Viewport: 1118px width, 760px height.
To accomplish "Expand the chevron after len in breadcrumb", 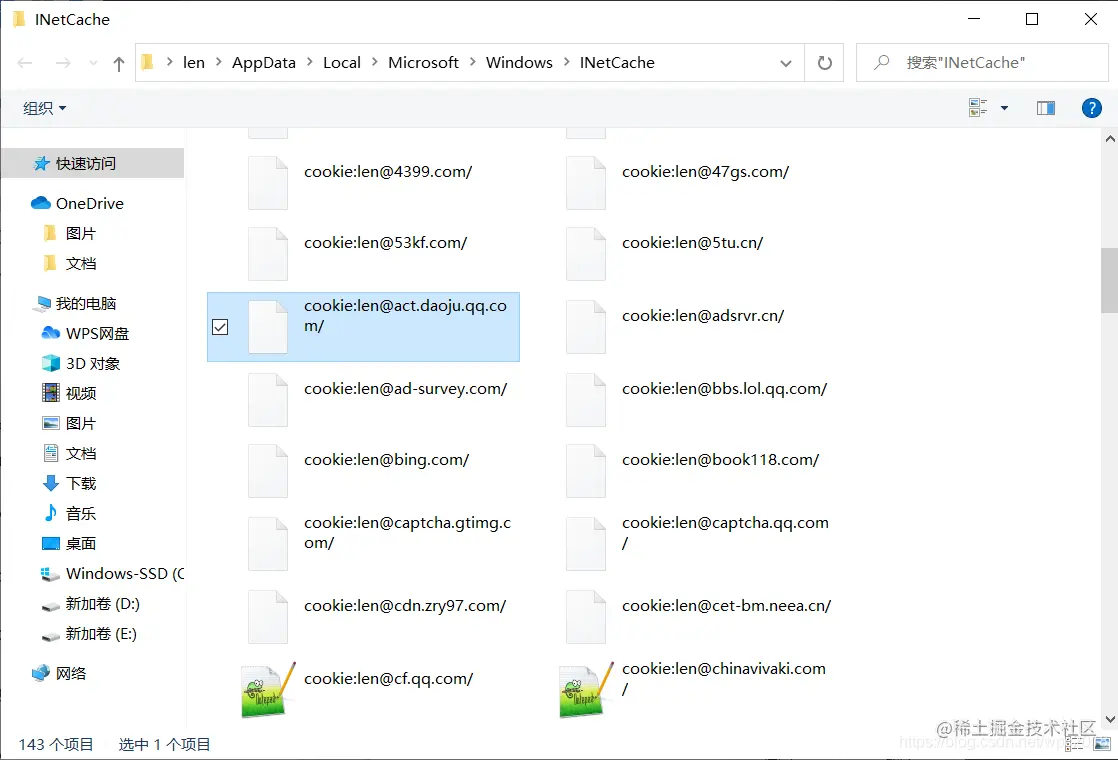I will pos(218,62).
